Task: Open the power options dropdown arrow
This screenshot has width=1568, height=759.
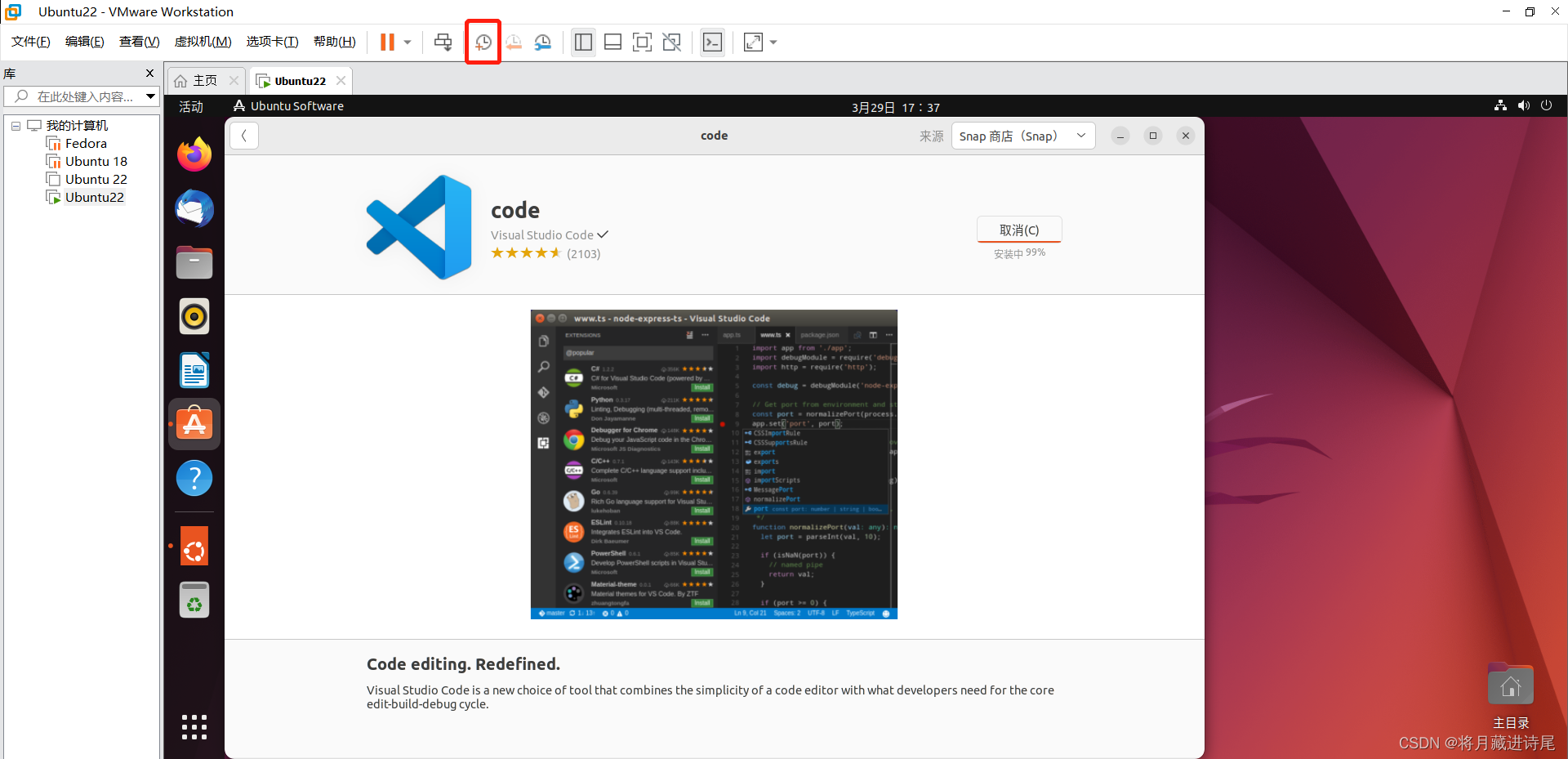Action: tap(408, 42)
